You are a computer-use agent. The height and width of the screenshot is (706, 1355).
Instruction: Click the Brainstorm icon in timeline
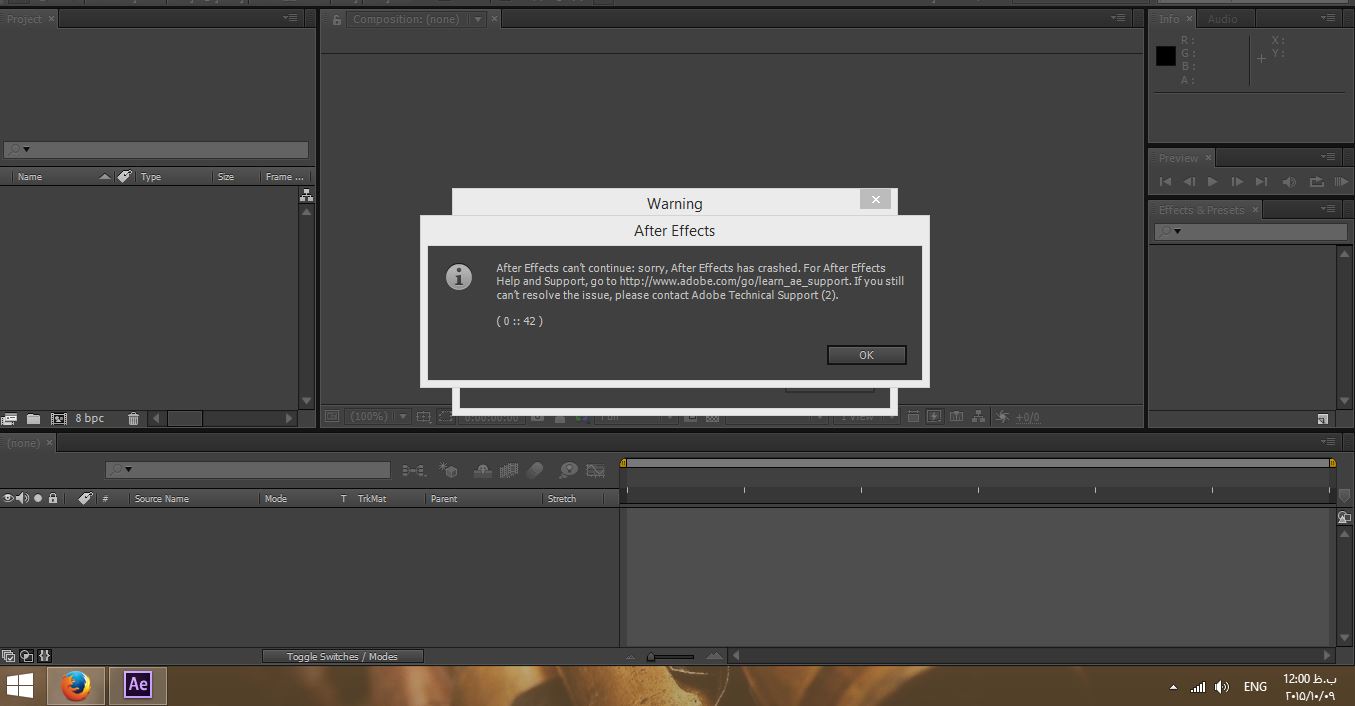click(568, 469)
